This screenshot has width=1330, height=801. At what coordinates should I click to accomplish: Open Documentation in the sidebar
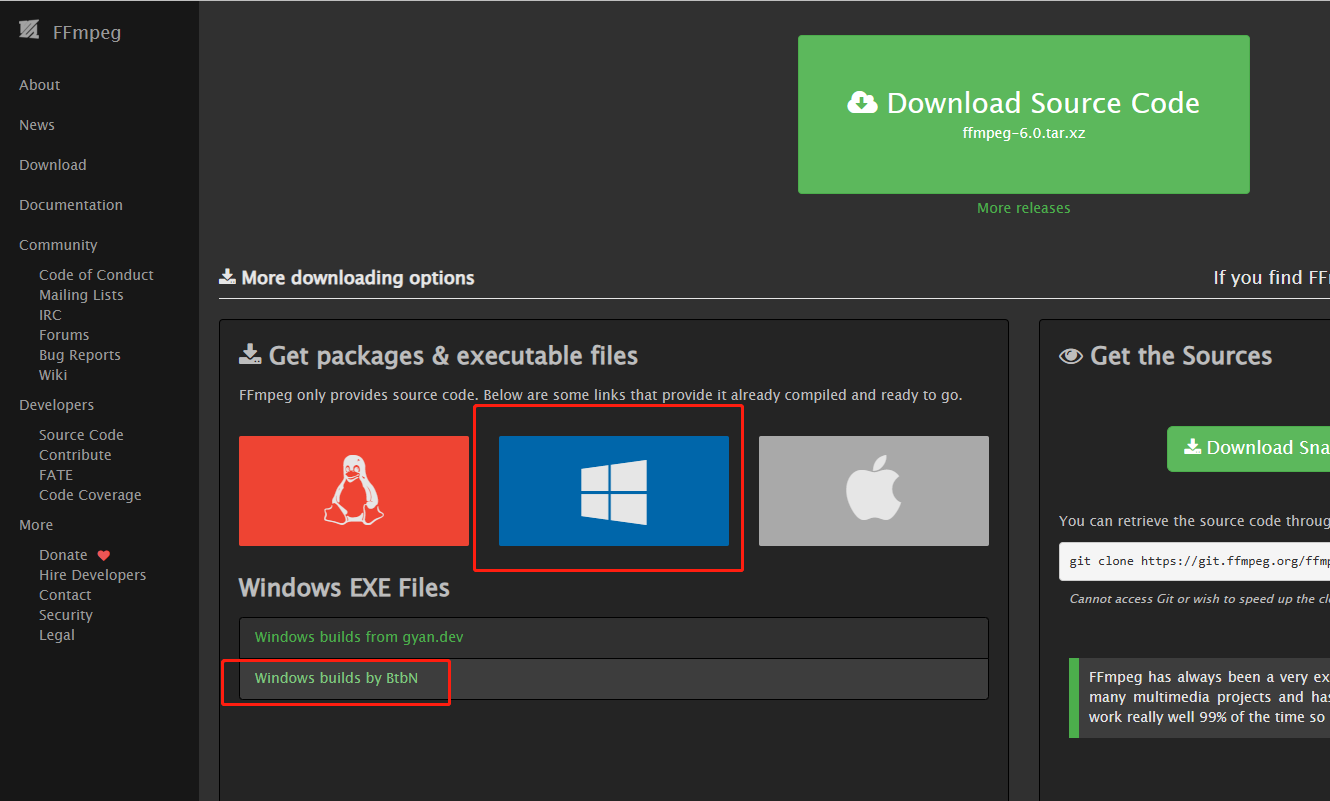tap(71, 205)
